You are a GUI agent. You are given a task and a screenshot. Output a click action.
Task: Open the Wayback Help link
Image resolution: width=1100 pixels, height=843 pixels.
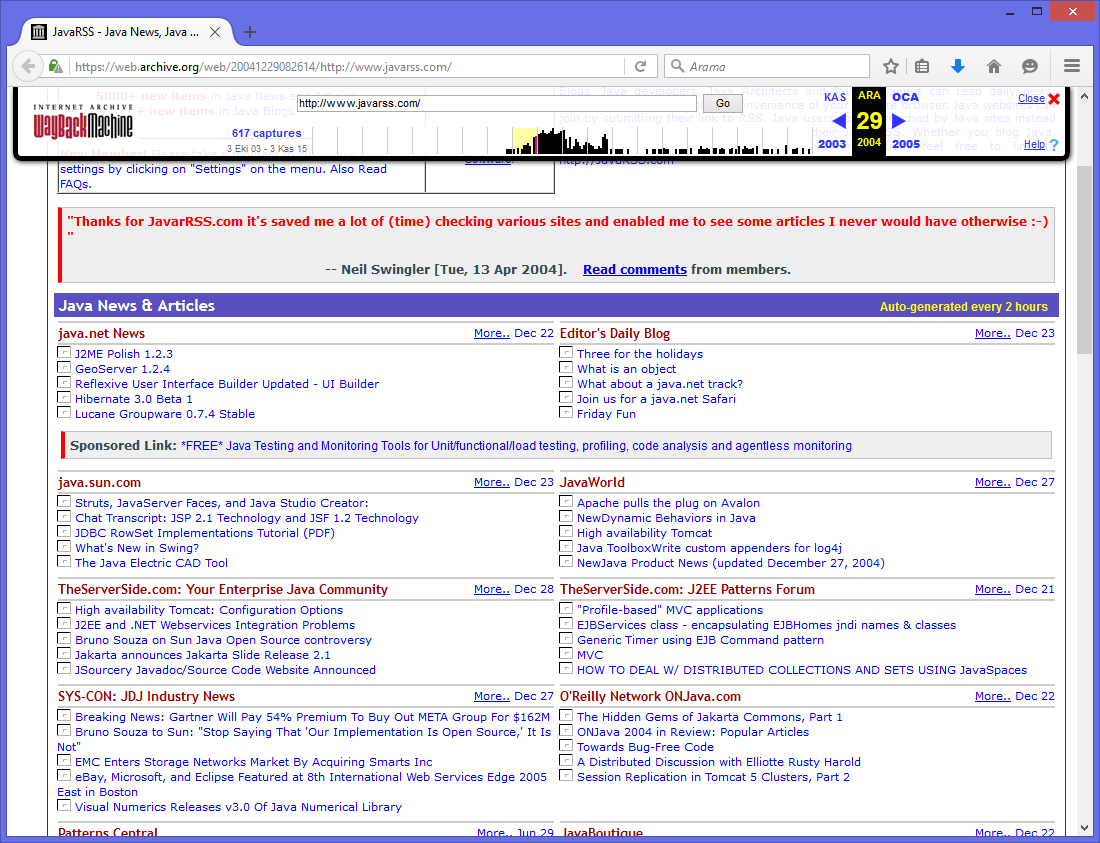[1034, 144]
